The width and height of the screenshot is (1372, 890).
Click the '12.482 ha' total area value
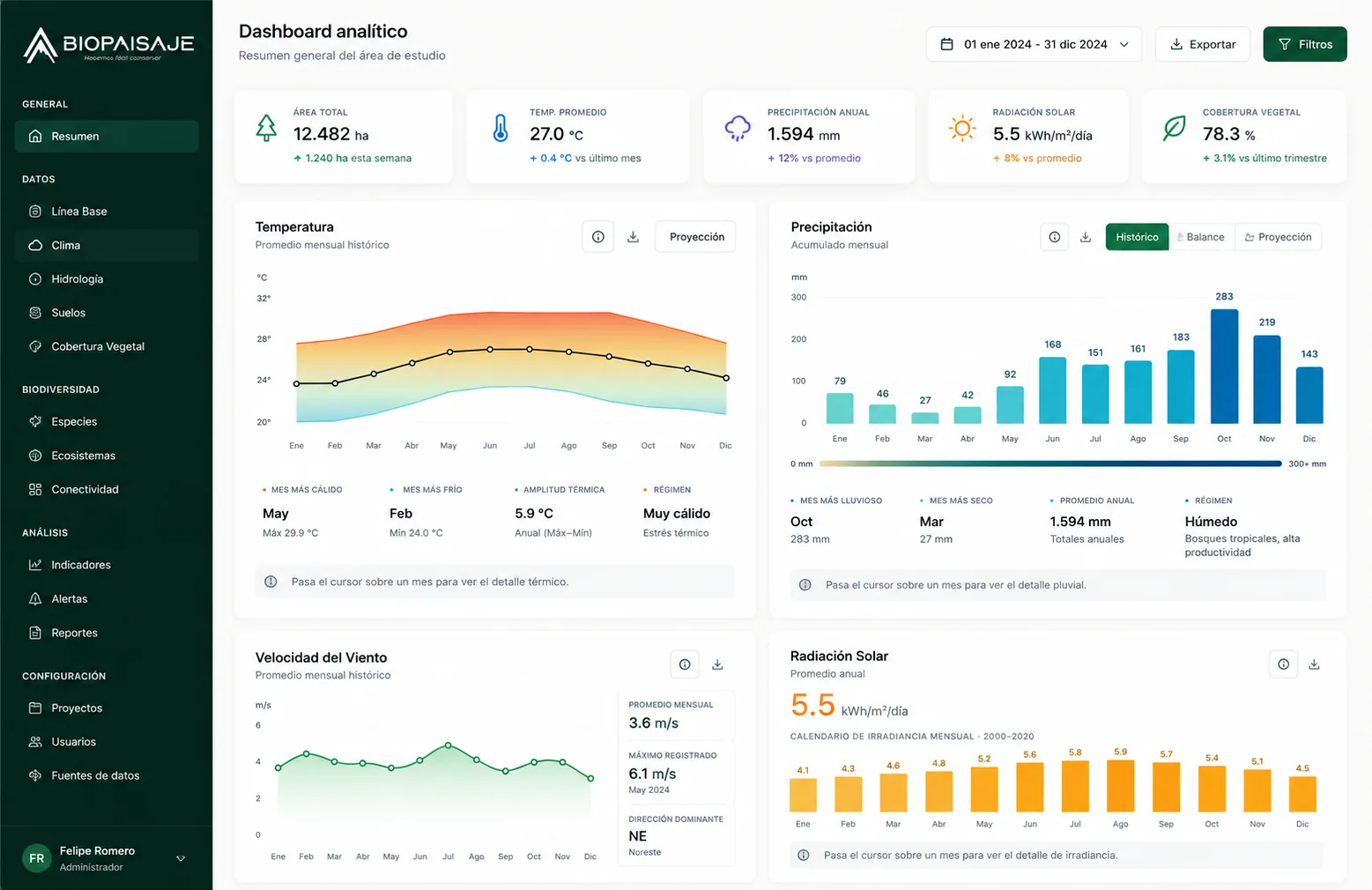click(331, 134)
